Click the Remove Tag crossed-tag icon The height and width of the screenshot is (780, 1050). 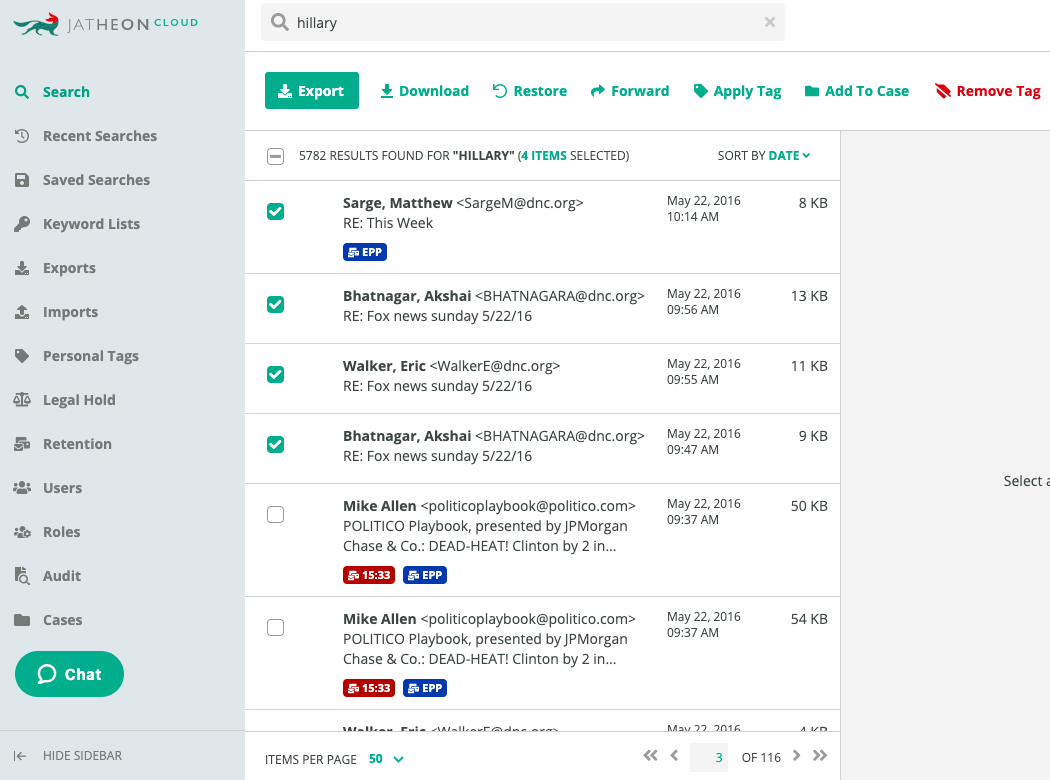[943, 91]
